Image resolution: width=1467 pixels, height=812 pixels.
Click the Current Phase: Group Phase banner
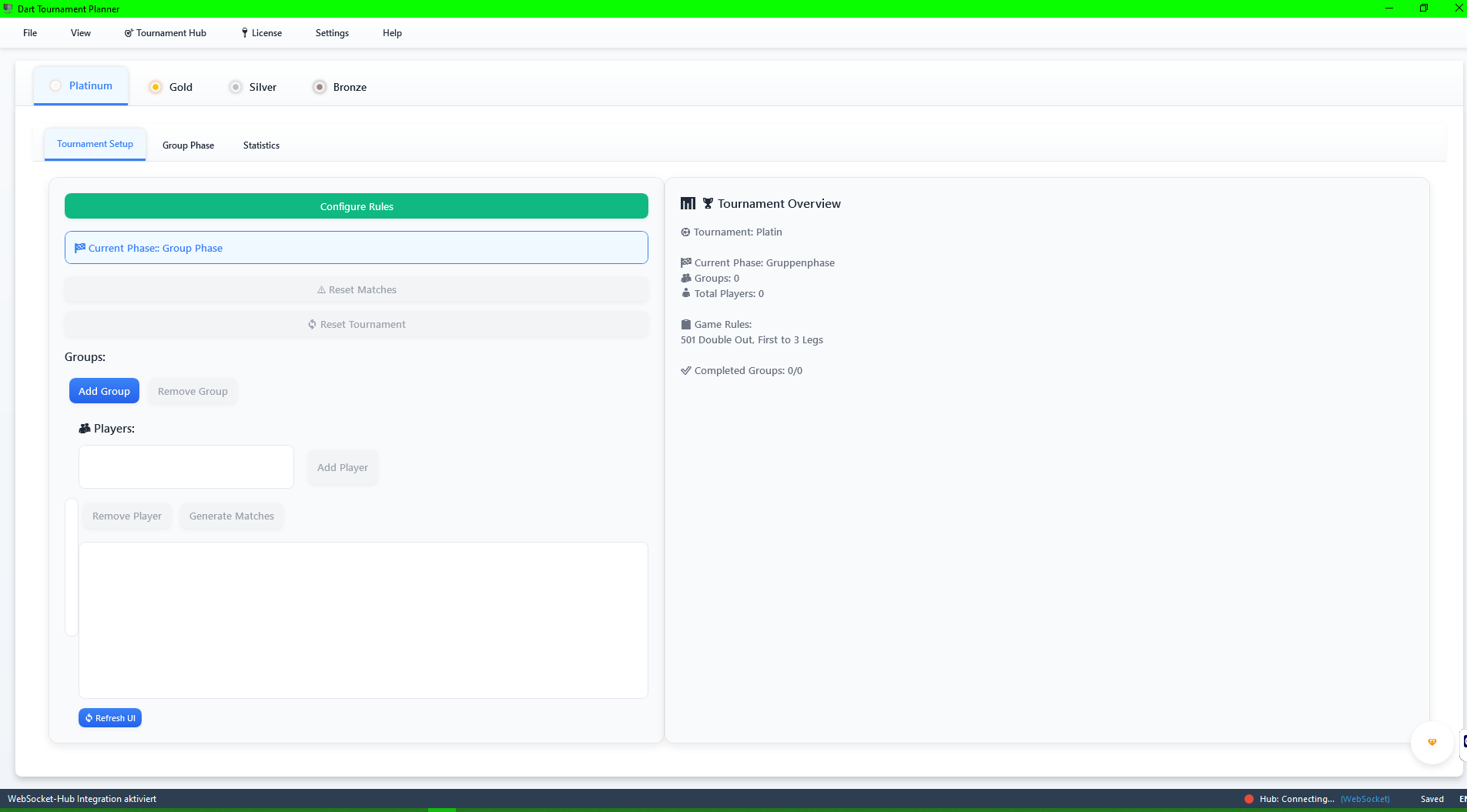(357, 248)
